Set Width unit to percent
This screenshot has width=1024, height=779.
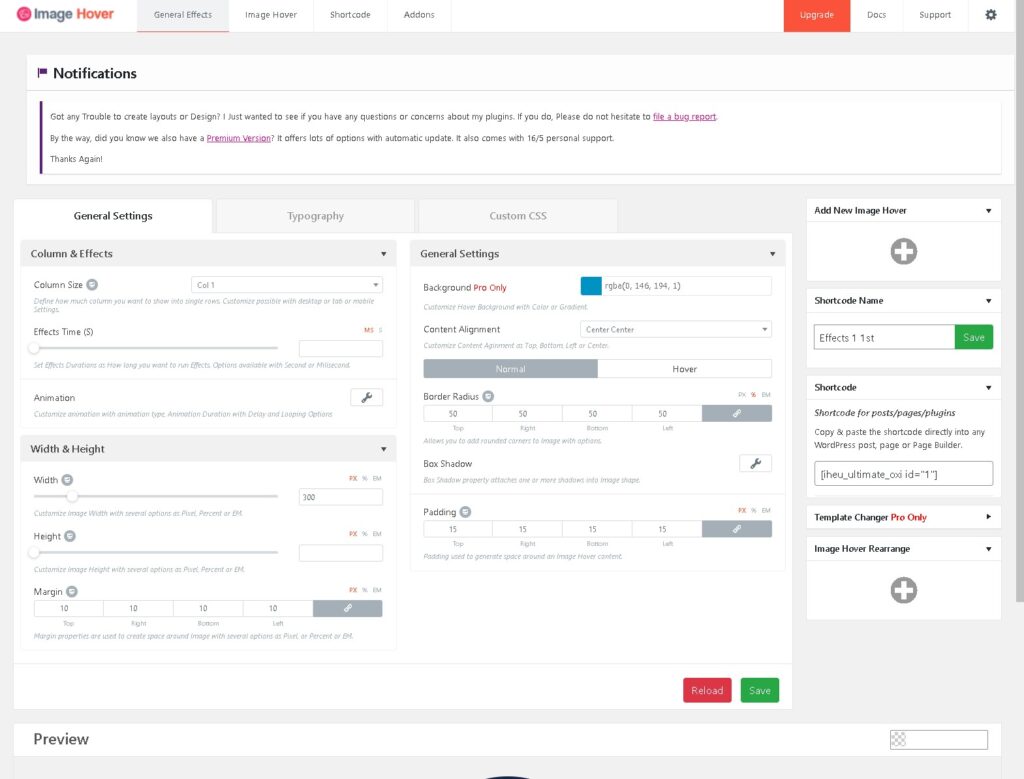pos(364,479)
